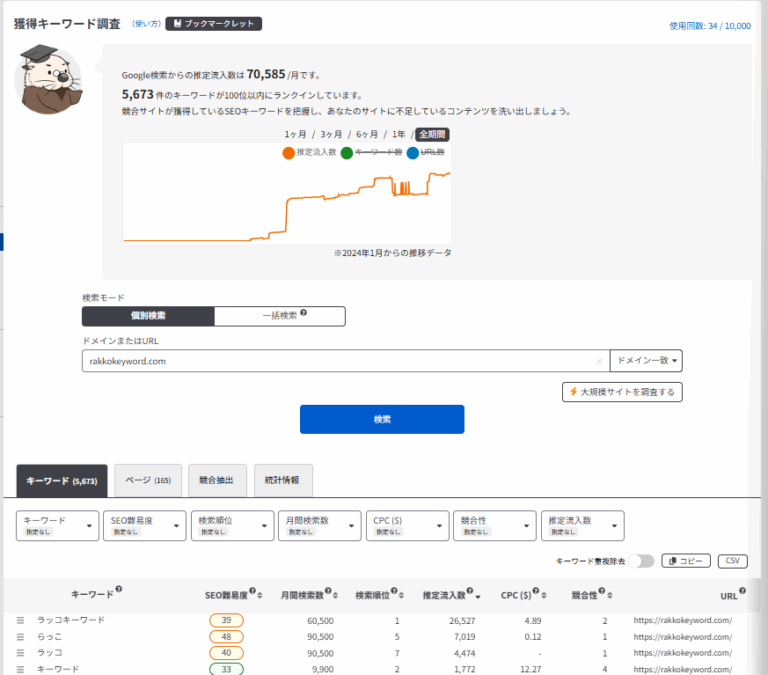Click help icon beside URL column header
Screen dimensions: 768x675
point(743,591)
